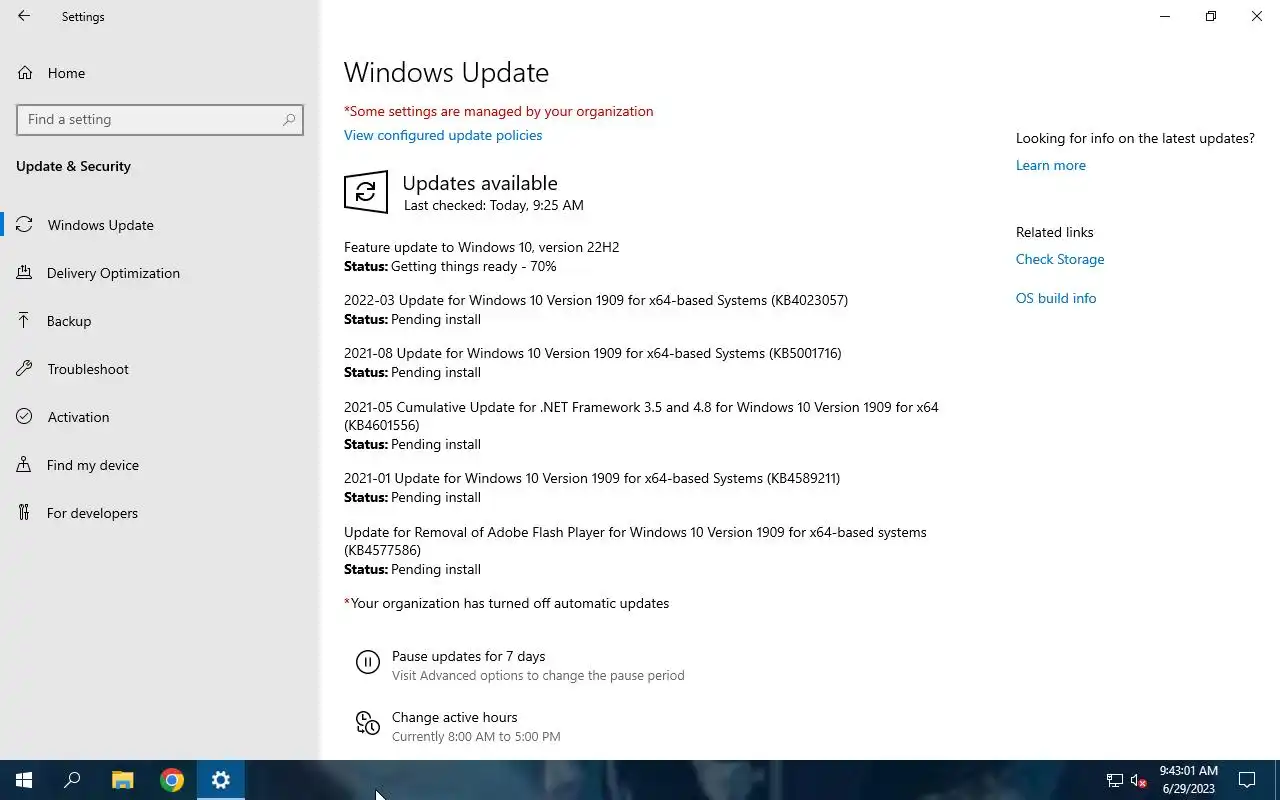Open taskbar Search

[x=72, y=780]
